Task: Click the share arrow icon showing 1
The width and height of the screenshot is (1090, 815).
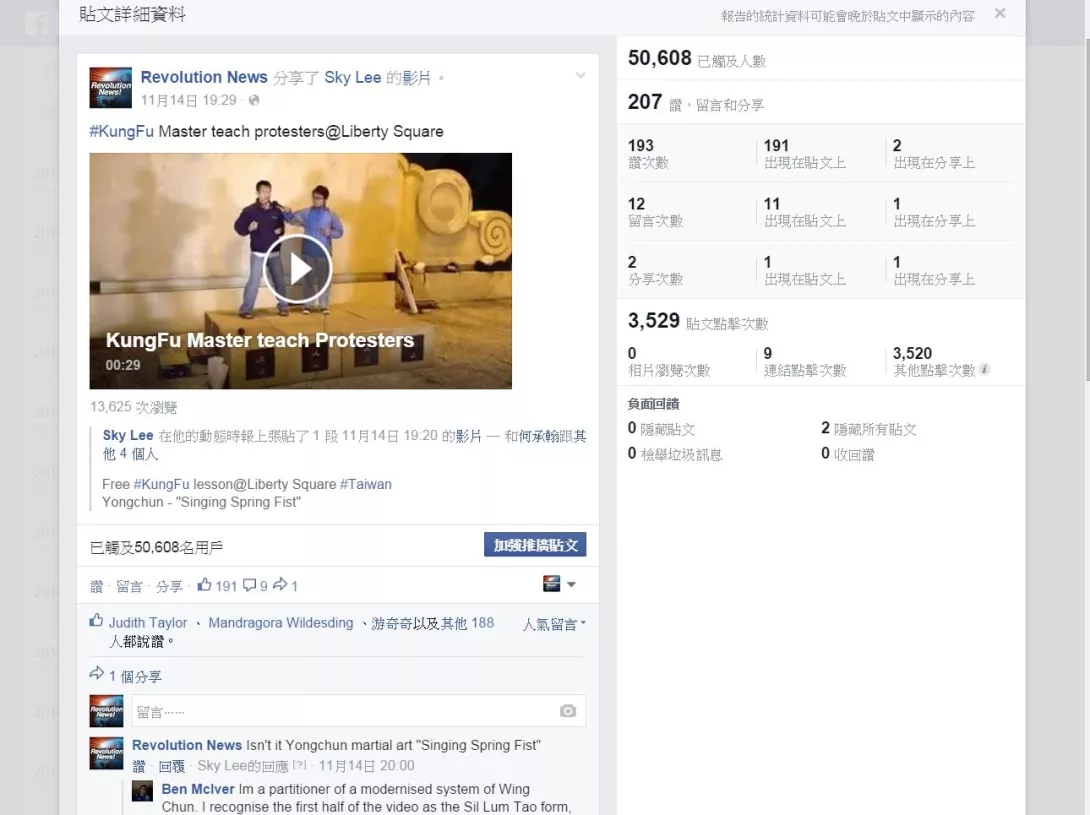Action: [x=280, y=585]
